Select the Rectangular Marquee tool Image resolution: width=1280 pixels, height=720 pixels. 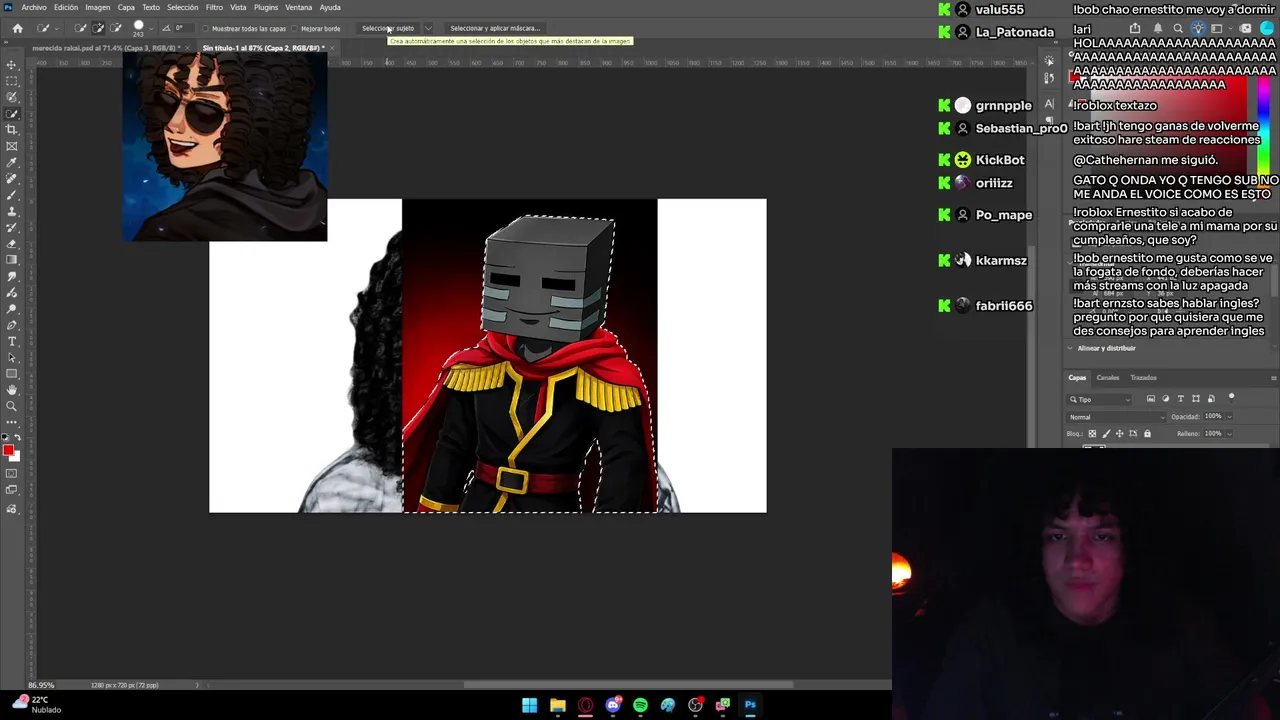click(12, 81)
